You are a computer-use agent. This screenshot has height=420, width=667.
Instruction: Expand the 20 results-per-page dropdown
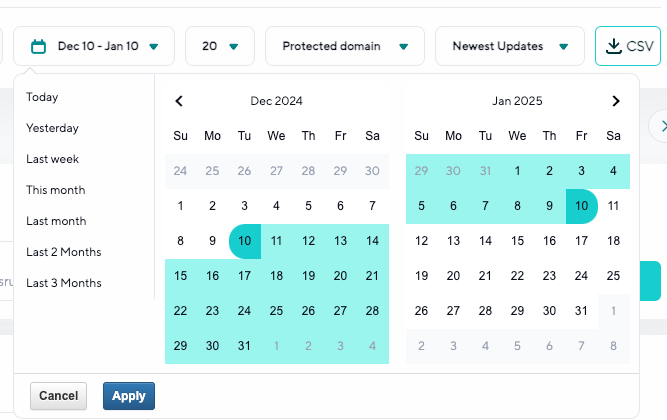[220, 46]
